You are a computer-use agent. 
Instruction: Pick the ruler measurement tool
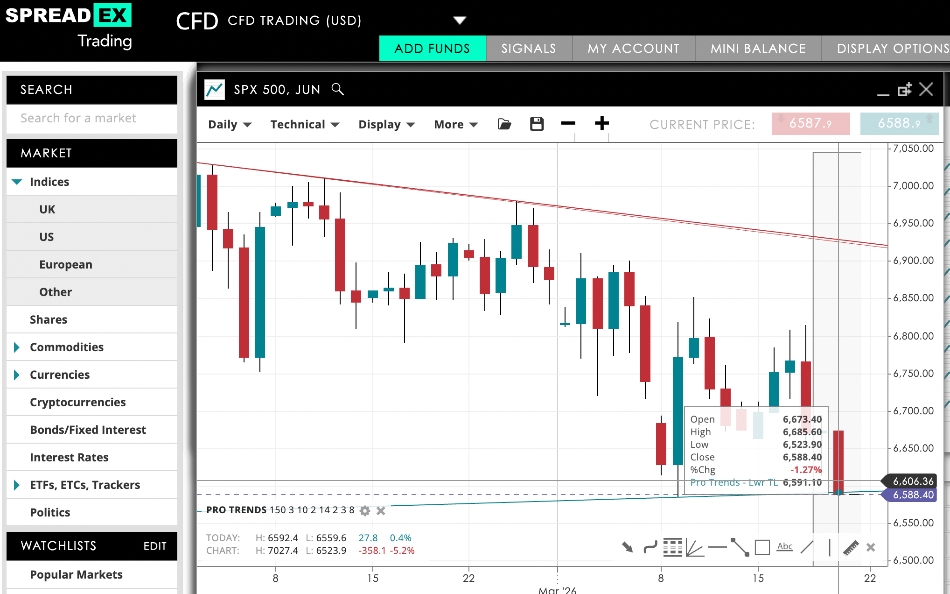coord(852,547)
